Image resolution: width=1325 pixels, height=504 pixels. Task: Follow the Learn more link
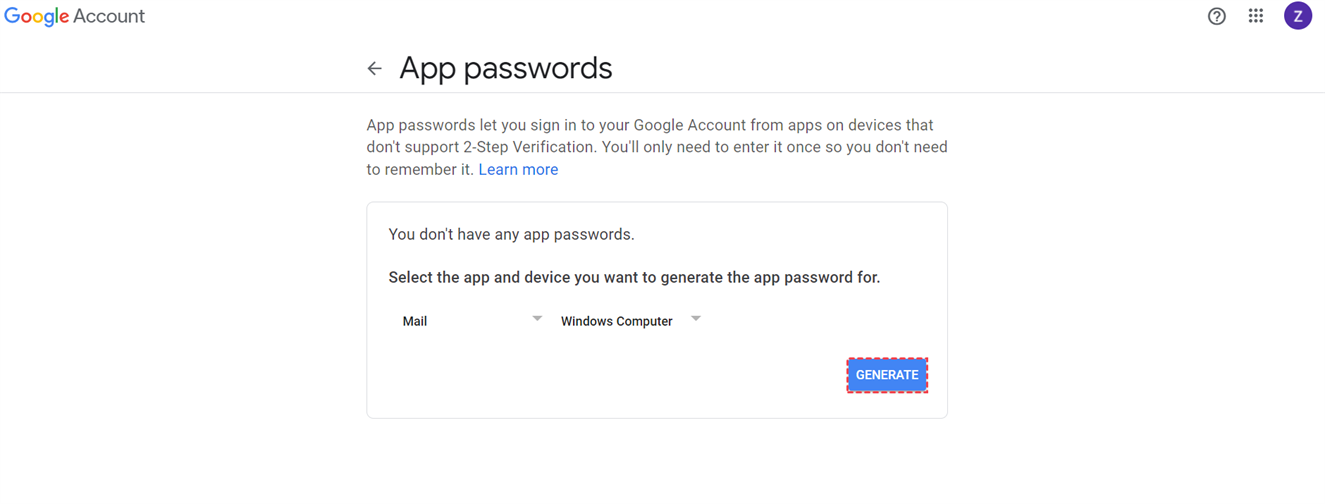[x=518, y=170]
